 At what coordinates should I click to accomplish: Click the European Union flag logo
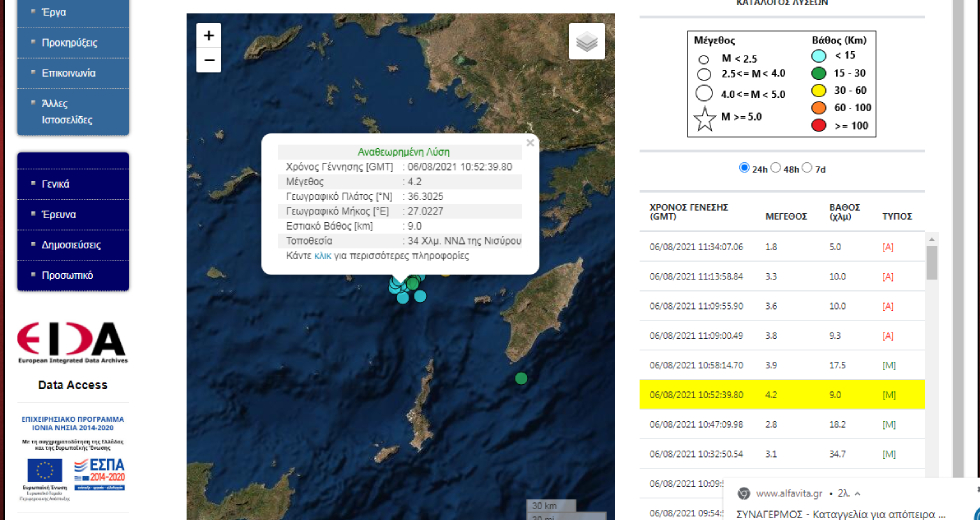[45, 471]
